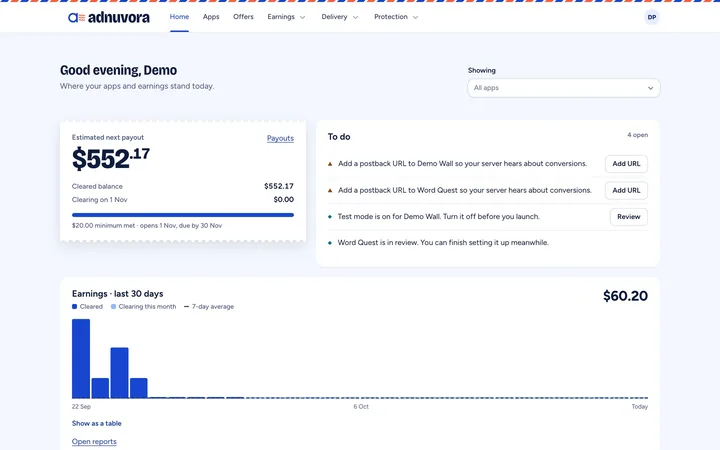The image size is (720, 450).
Task: Click the adnuvora logo
Action: pyautogui.click(x=109, y=17)
